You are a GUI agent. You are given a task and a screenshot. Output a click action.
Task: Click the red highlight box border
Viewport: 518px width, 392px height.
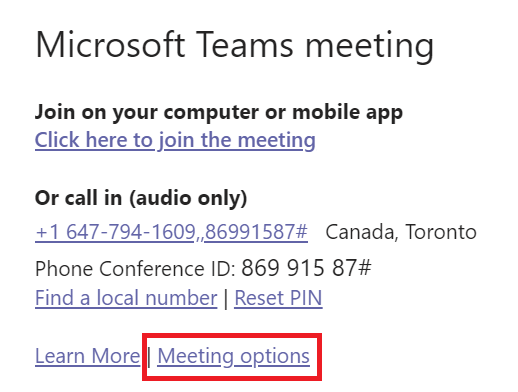pyautogui.click(x=232, y=335)
